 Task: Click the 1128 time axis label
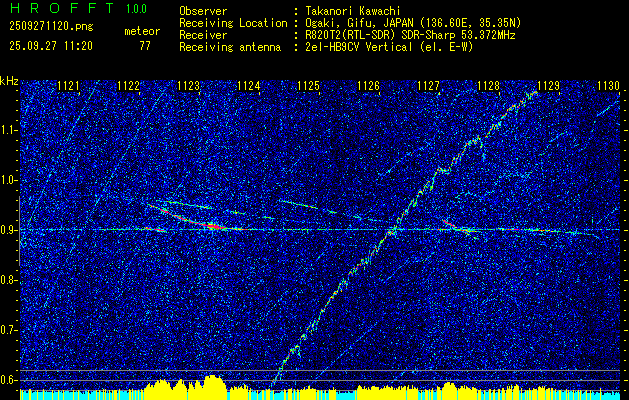tap(488, 86)
